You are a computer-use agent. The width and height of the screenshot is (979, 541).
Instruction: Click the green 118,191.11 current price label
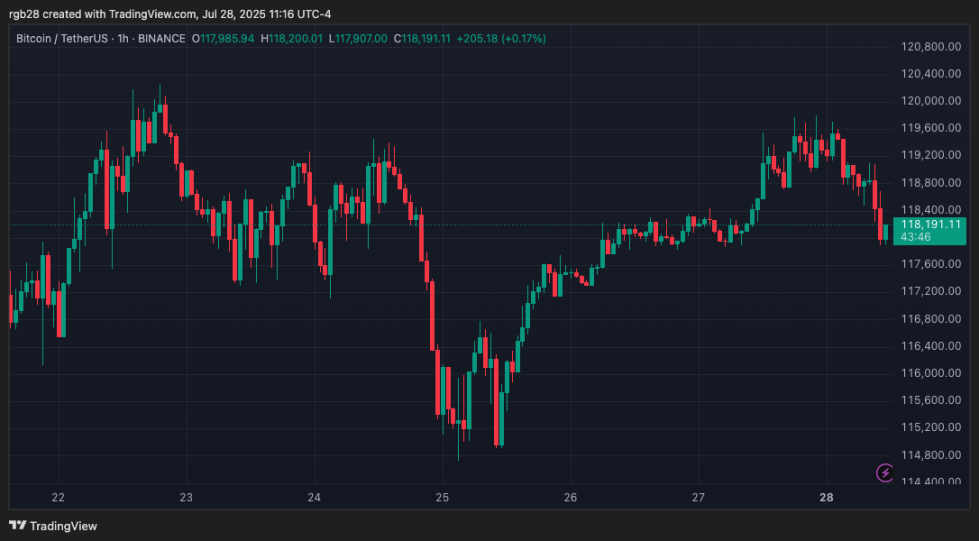[x=930, y=225]
